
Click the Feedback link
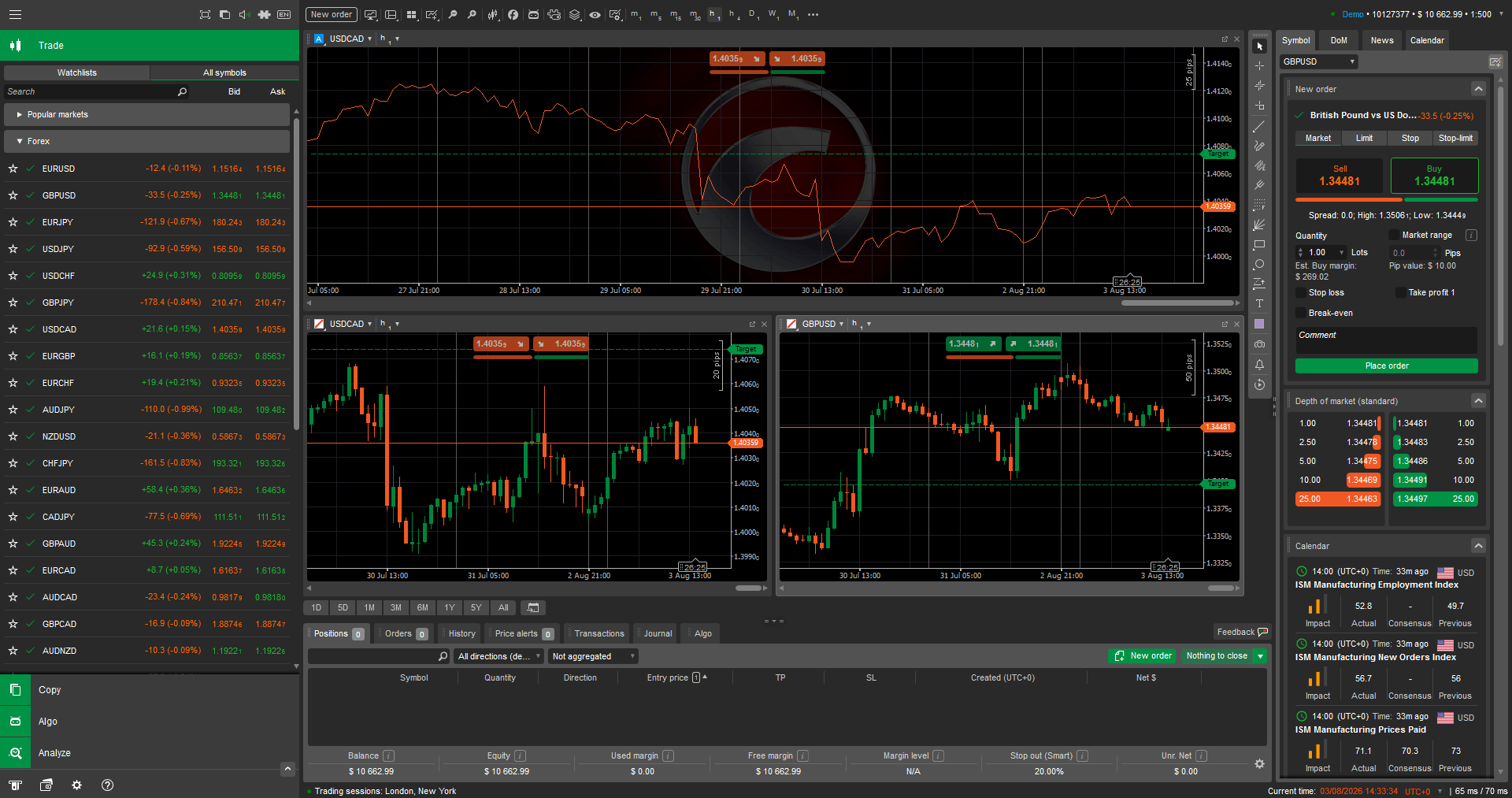1242,632
